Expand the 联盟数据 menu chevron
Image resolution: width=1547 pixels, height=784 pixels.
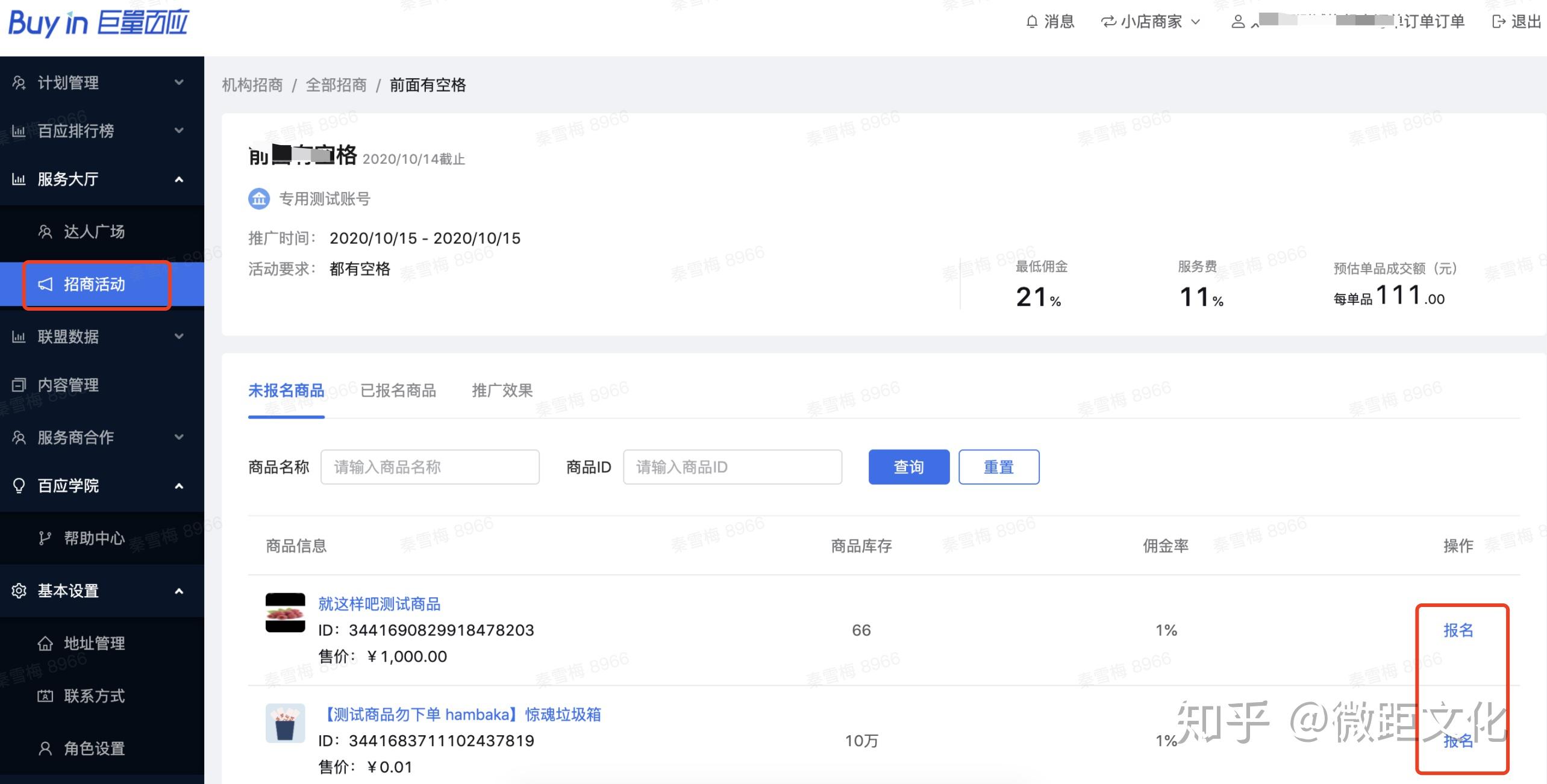179,337
